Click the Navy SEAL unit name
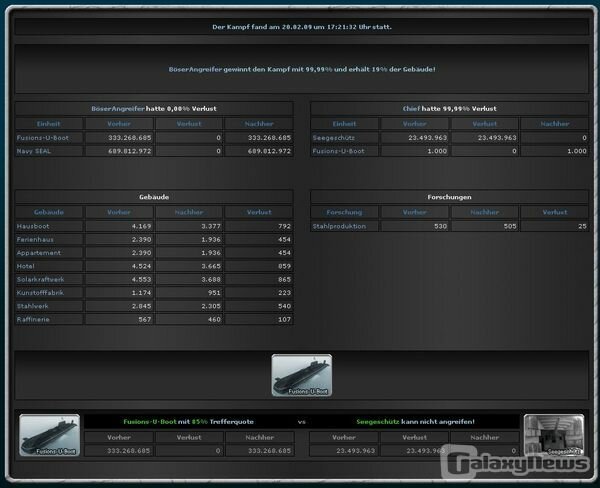600x488 pixels. point(34,151)
